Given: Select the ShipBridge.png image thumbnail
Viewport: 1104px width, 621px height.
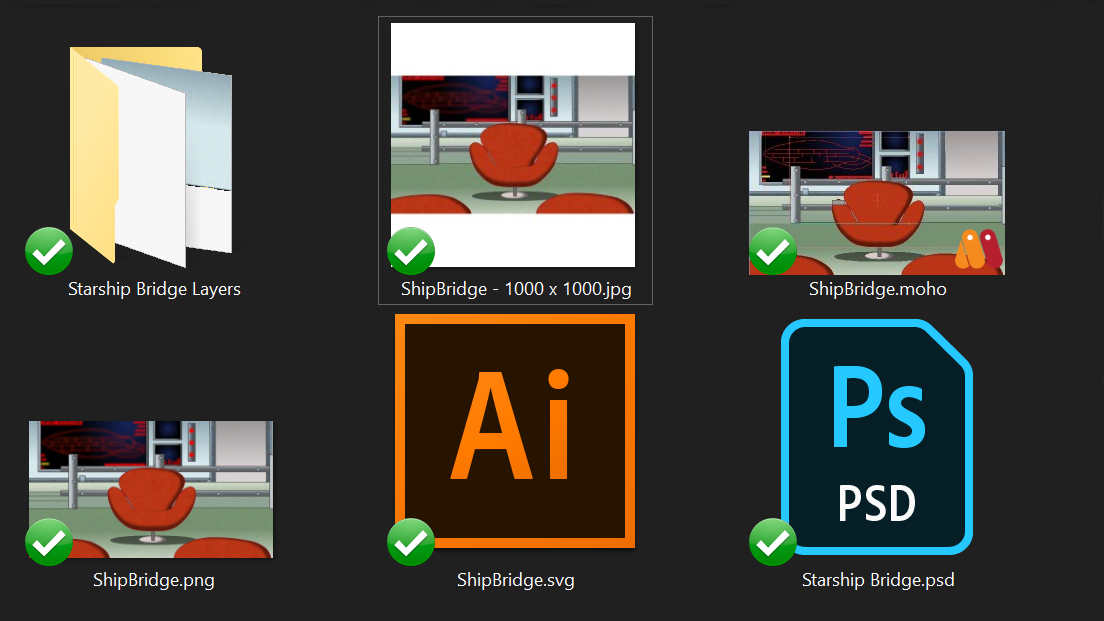Looking at the screenshot, I should tap(151, 489).
